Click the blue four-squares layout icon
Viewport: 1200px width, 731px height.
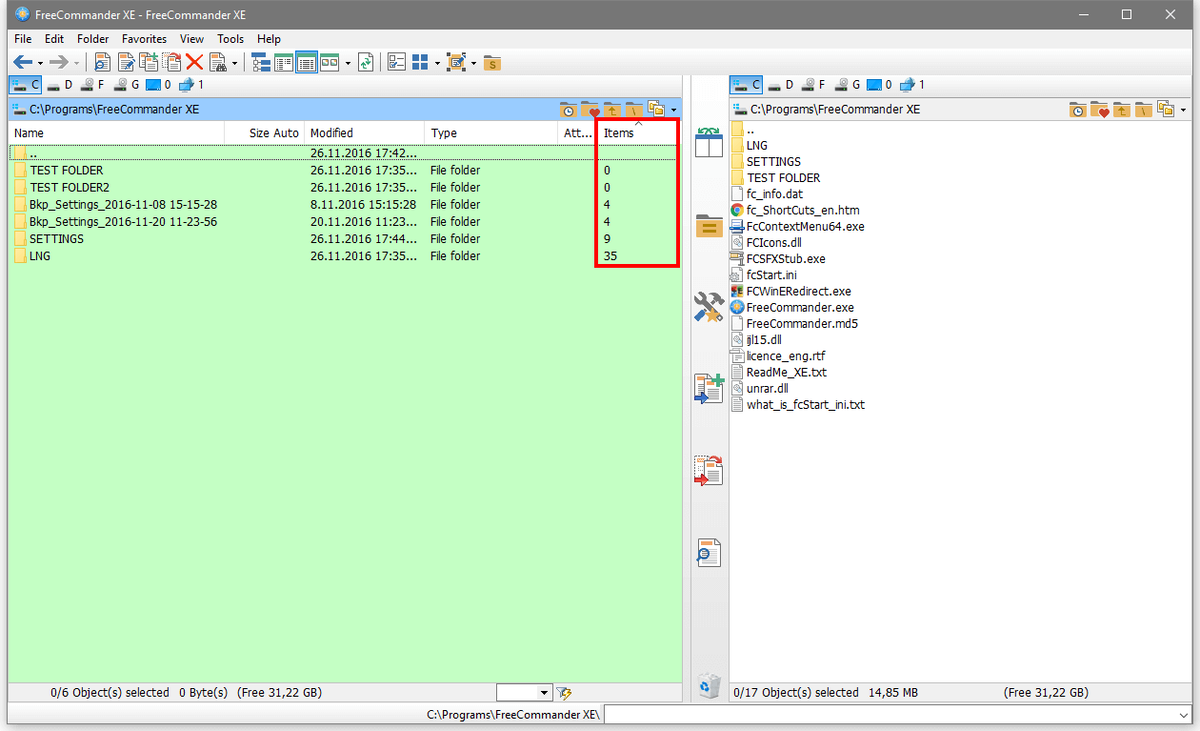(x=421, y=62)
